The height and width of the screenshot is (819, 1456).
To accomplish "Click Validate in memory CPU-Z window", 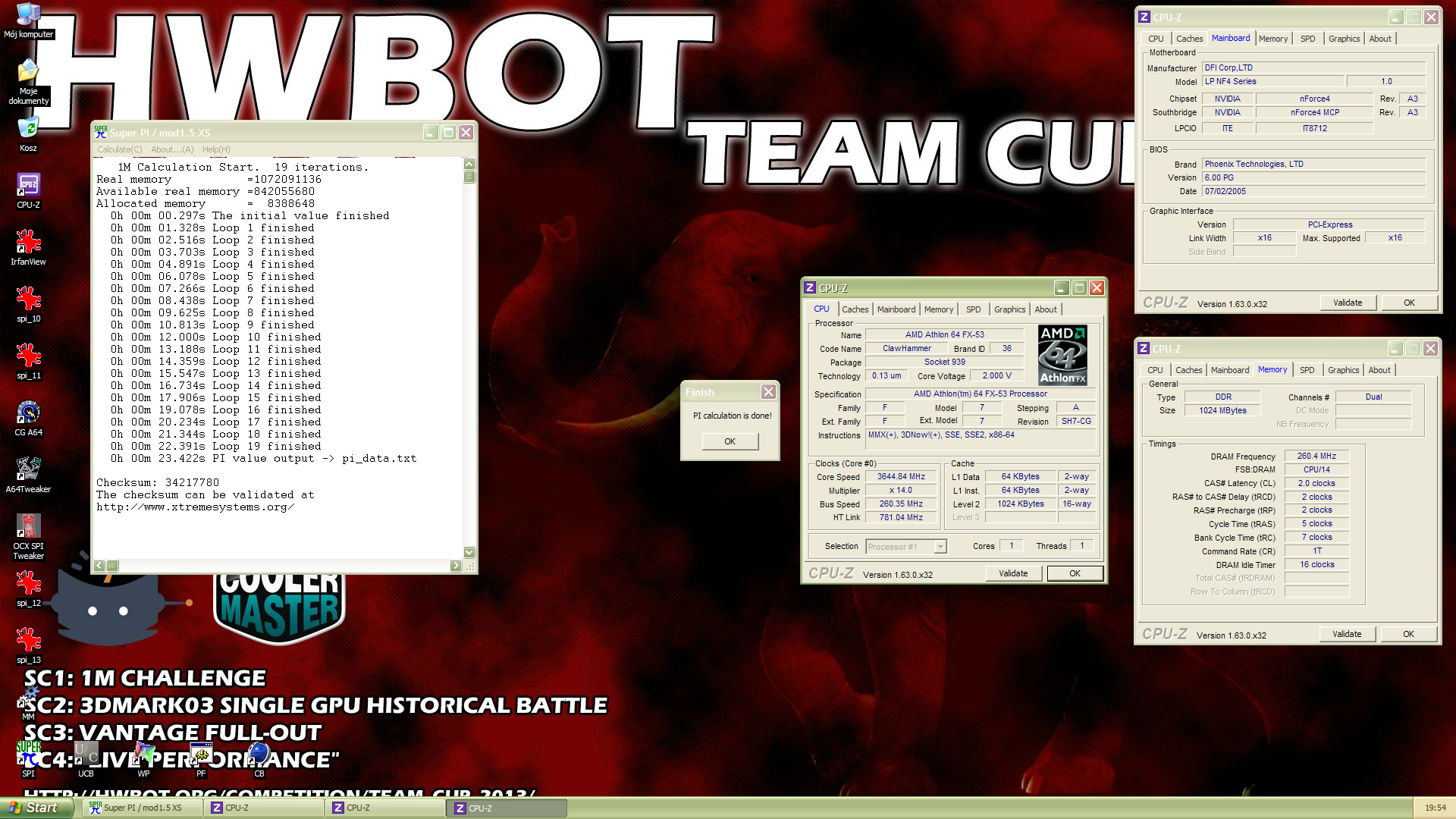I will click(x=1347, y=634).
